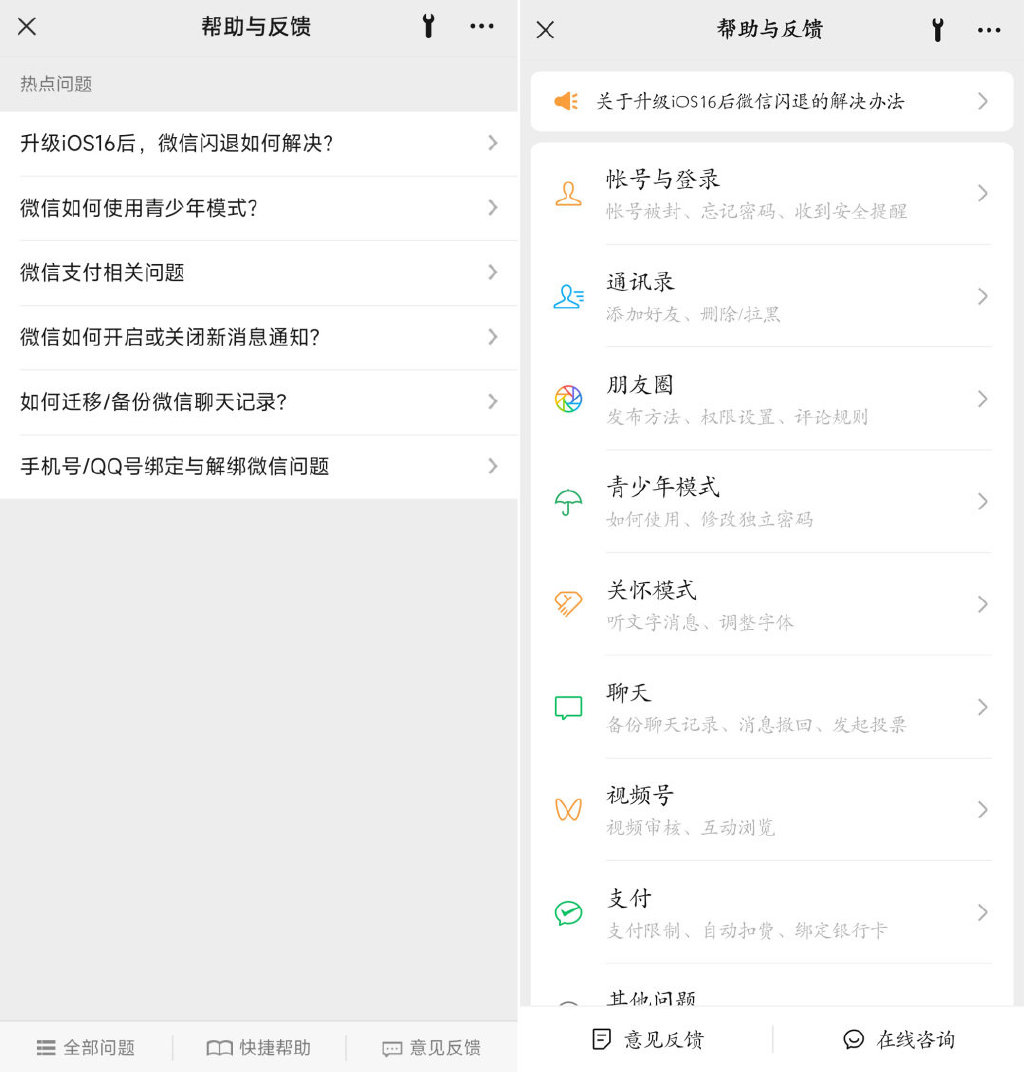Click the 青少年模式 umbrella icon
1024x1072 pixels.
coord(568,502)
